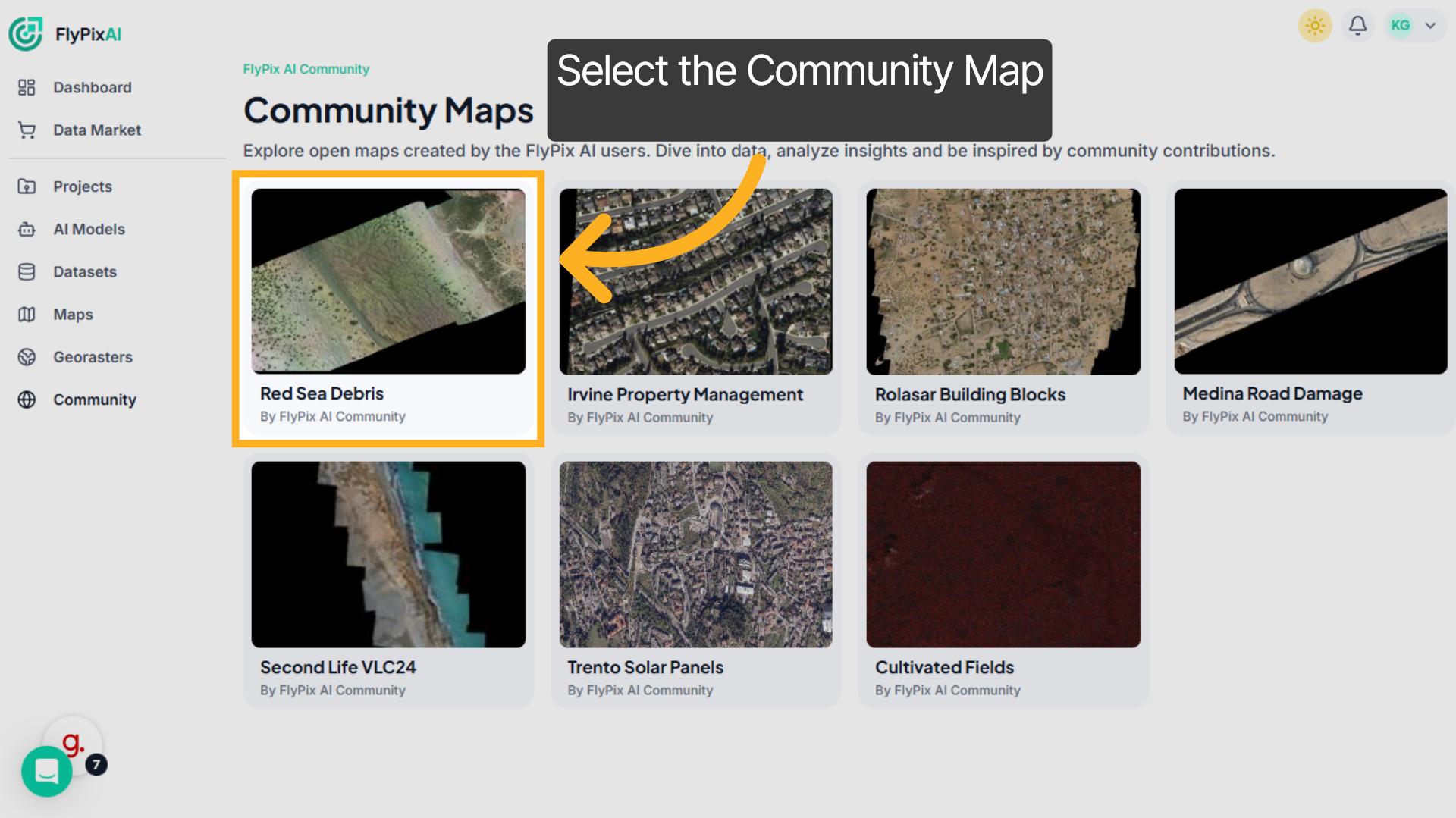Toggle the light theme sun button
This screenshot has width=1456, height=818.
click(1315, 26)
